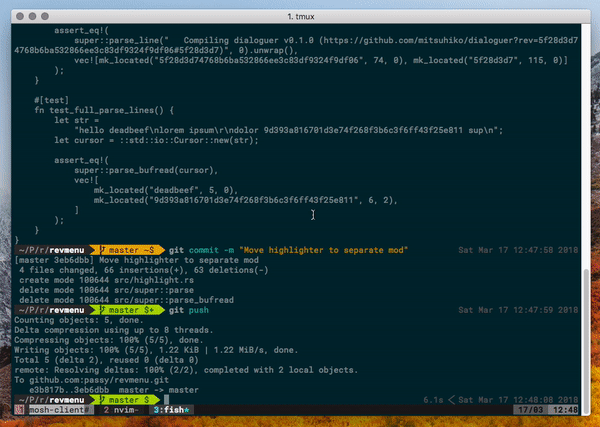
Task: Click the 'Writing objects: 100% (5/5)' line
Action: click(x=156, y=350)
